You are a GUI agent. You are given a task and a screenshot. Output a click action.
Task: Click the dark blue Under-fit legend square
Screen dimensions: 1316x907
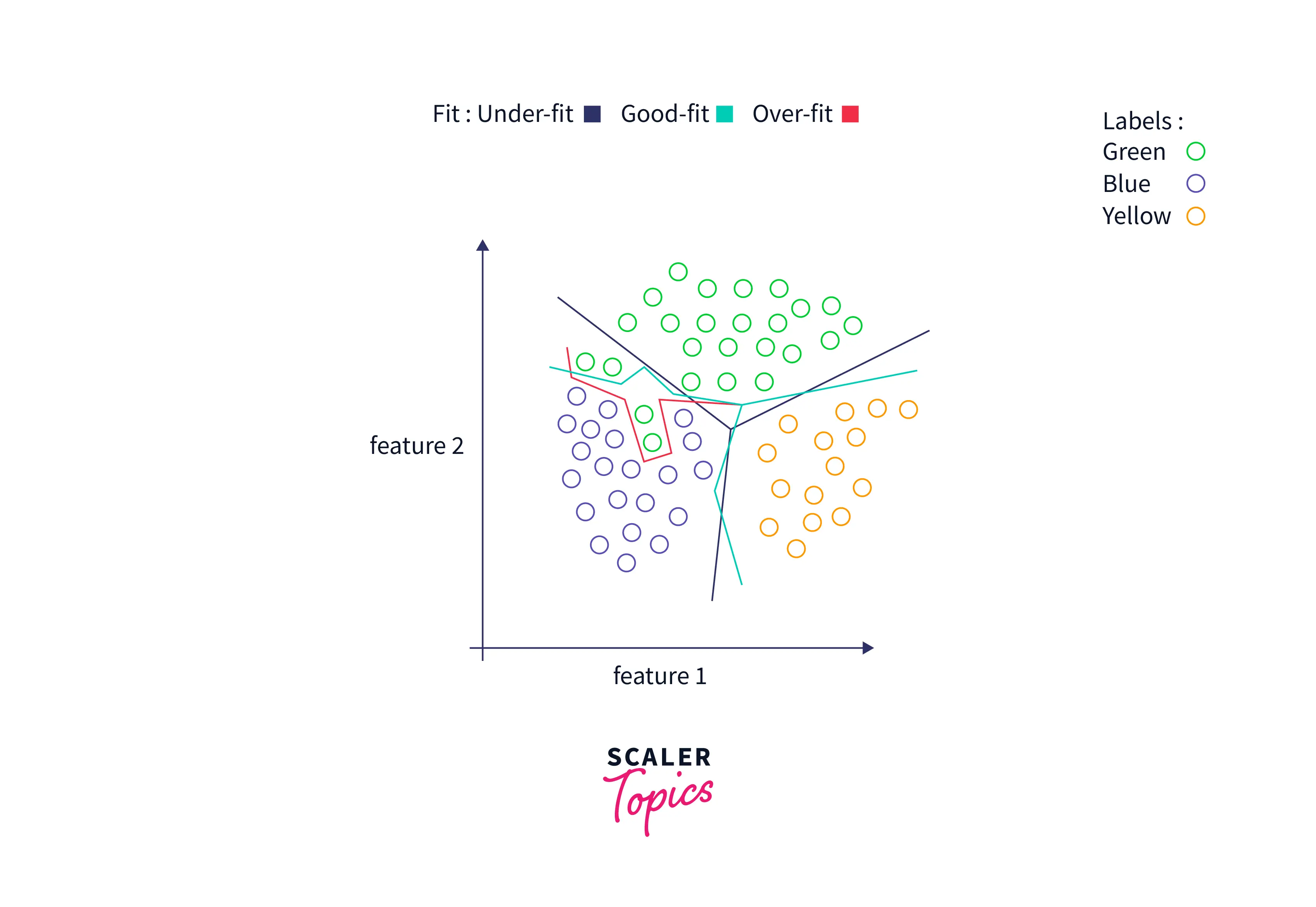(592, 114)
